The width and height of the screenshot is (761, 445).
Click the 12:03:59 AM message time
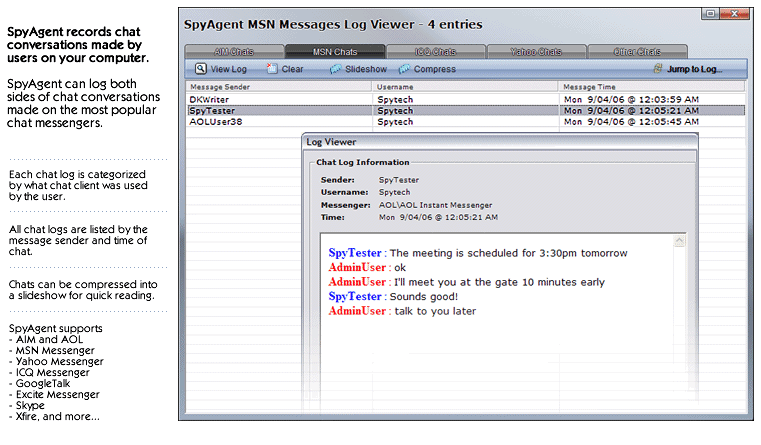(631, 99)
